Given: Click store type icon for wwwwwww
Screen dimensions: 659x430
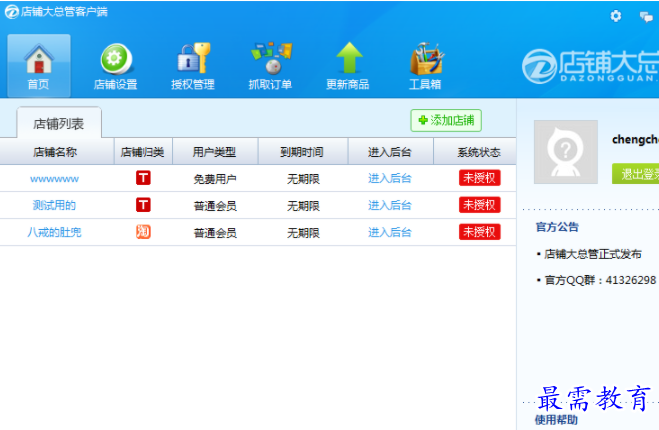Looking at the screenshot, I should tap(143, 178).
